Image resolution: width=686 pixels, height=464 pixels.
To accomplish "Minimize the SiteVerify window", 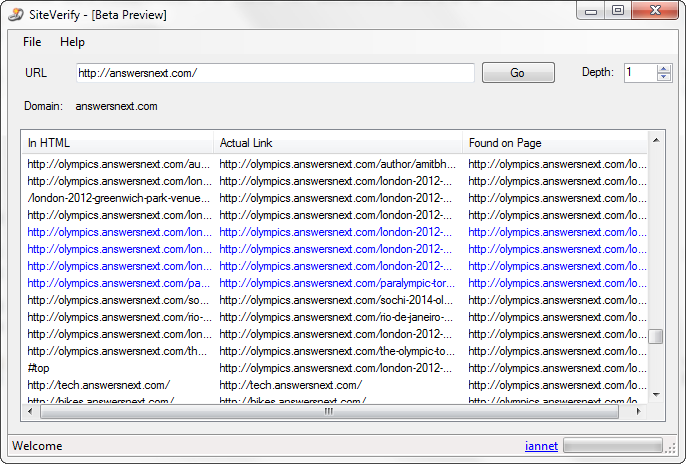I will pyautogui.click(x=591, y=11).
